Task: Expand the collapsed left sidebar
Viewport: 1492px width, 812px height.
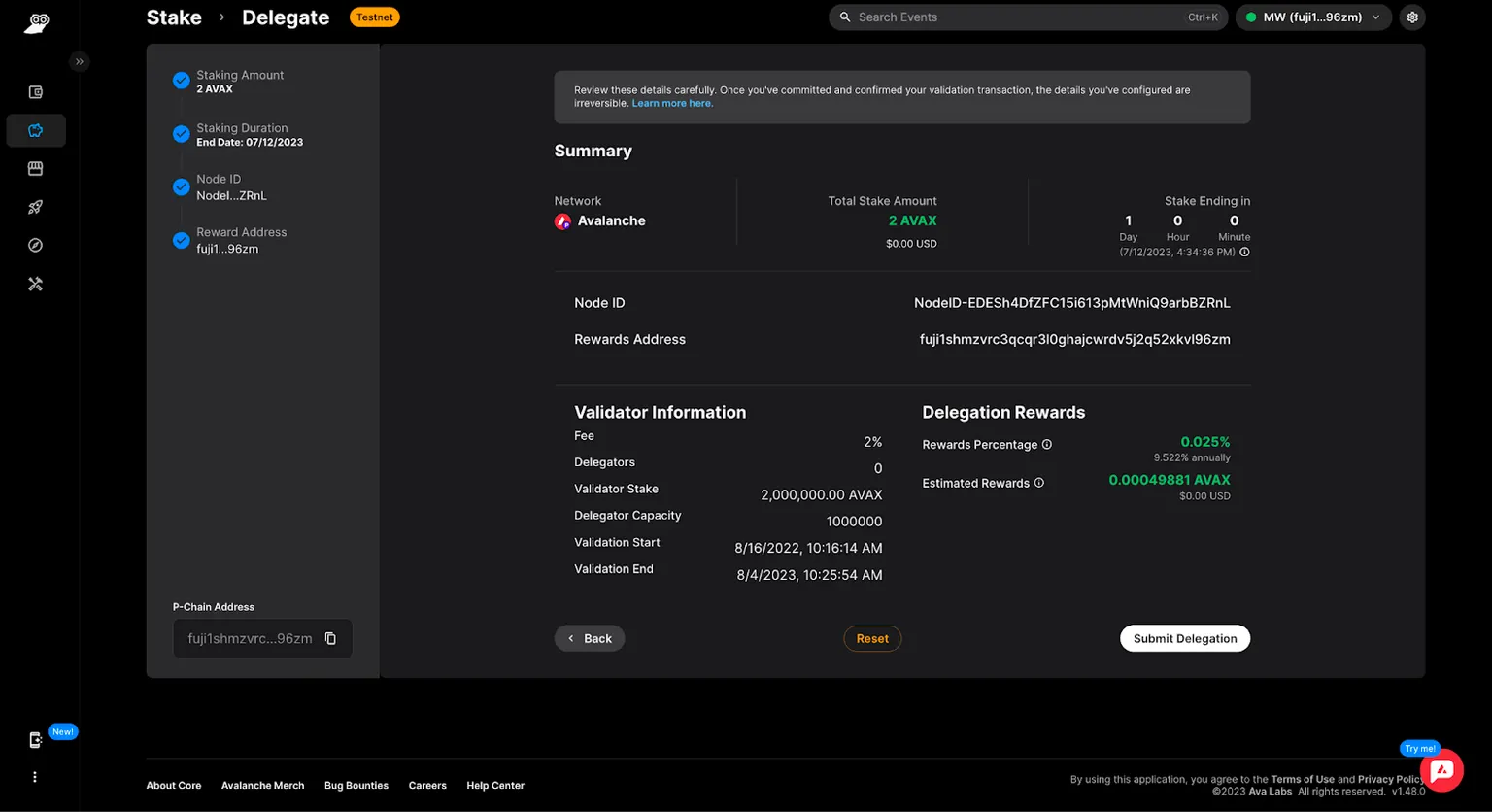Action: 80,61
